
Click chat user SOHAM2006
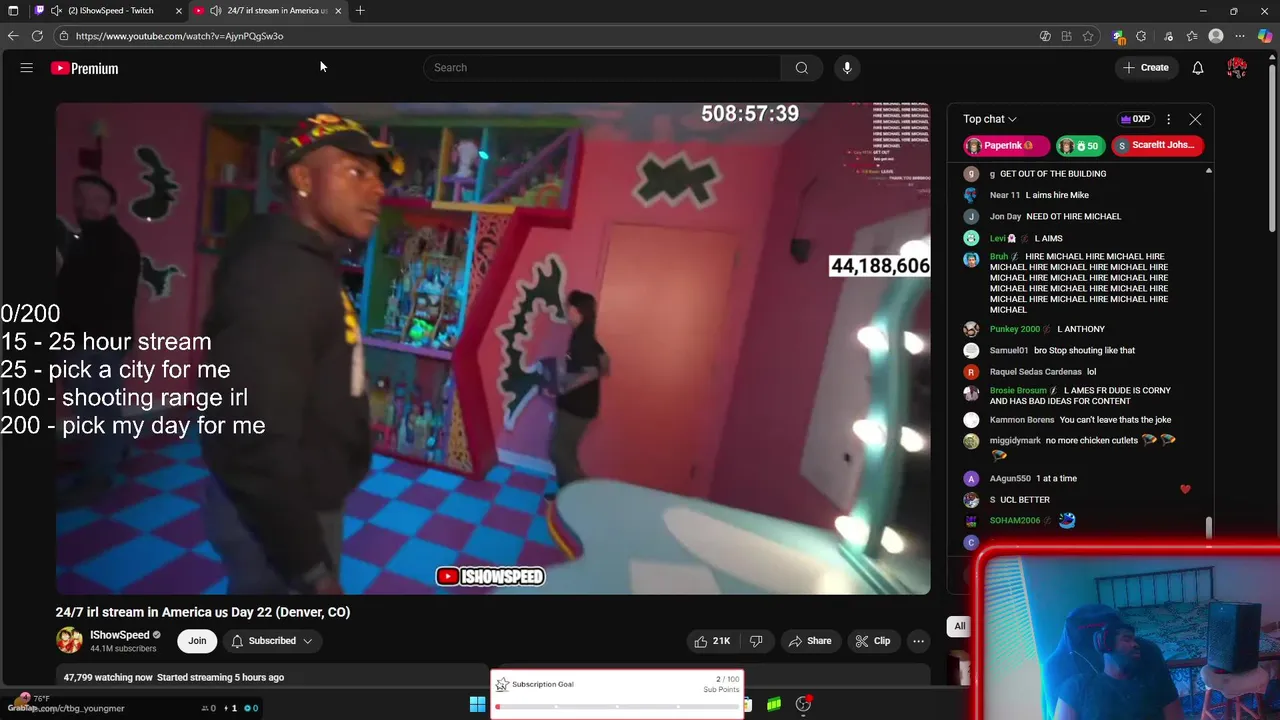[x=1015, y=521]
